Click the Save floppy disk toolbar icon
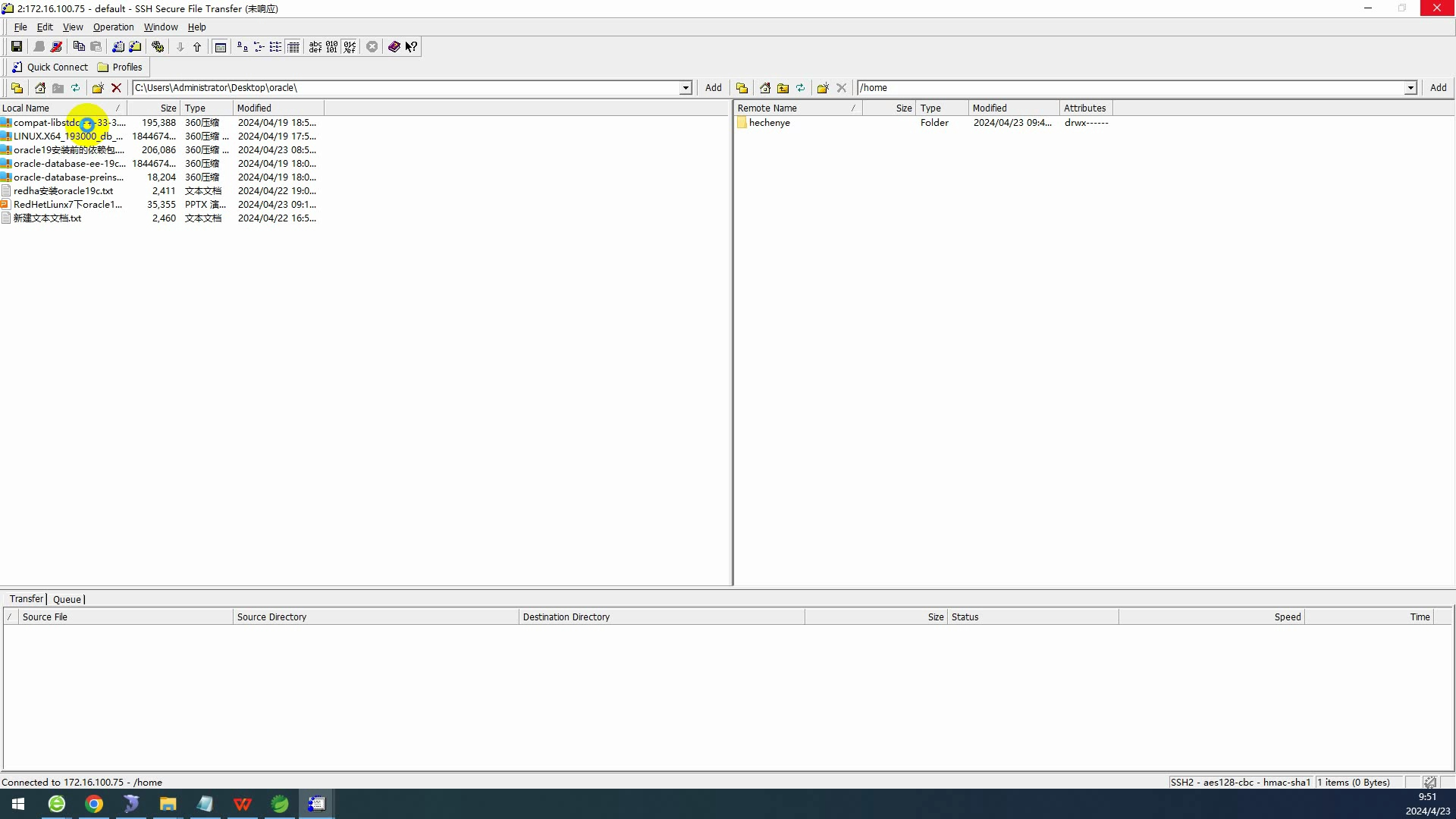This screenshot has width=1456, height=819. click(x=17, y=47)
